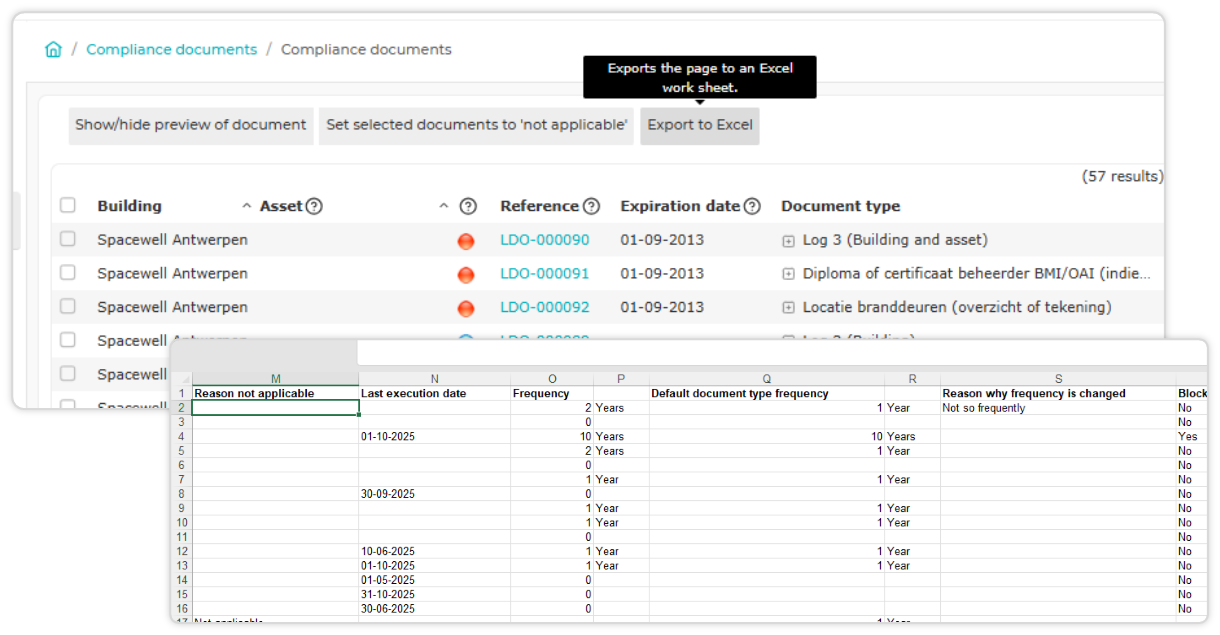Screen dimensions: 1220x635
Task: Click the 'Default document type frequency' header cell
Action: point(766,394)
